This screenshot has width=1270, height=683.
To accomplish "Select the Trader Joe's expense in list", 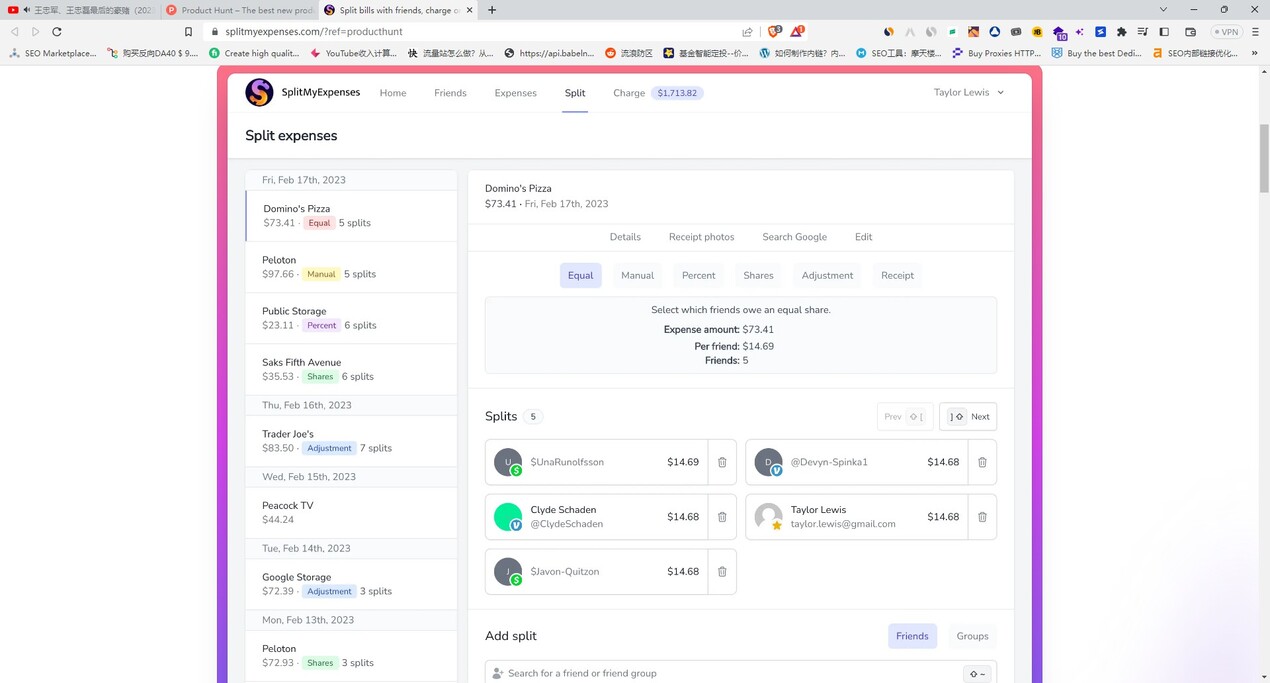I will click(351, 441).
